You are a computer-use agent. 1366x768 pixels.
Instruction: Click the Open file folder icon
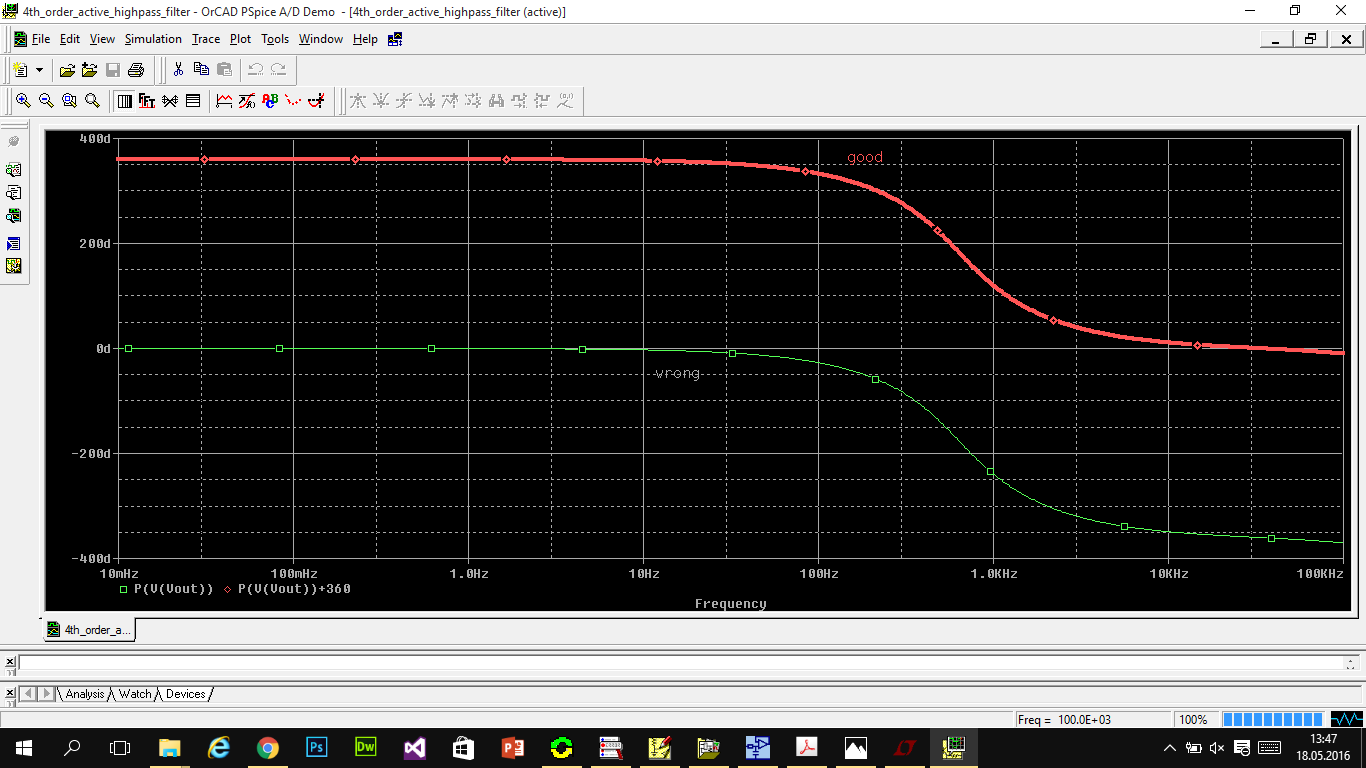(67, 70)
